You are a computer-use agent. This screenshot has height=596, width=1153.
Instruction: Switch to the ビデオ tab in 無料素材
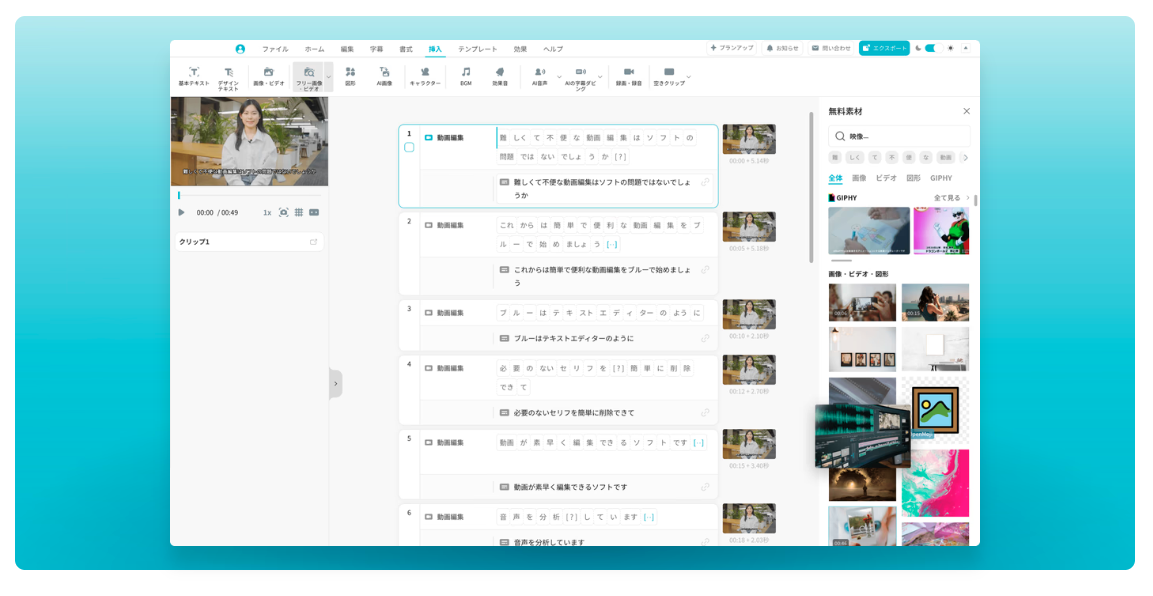[x=886, y=178]
